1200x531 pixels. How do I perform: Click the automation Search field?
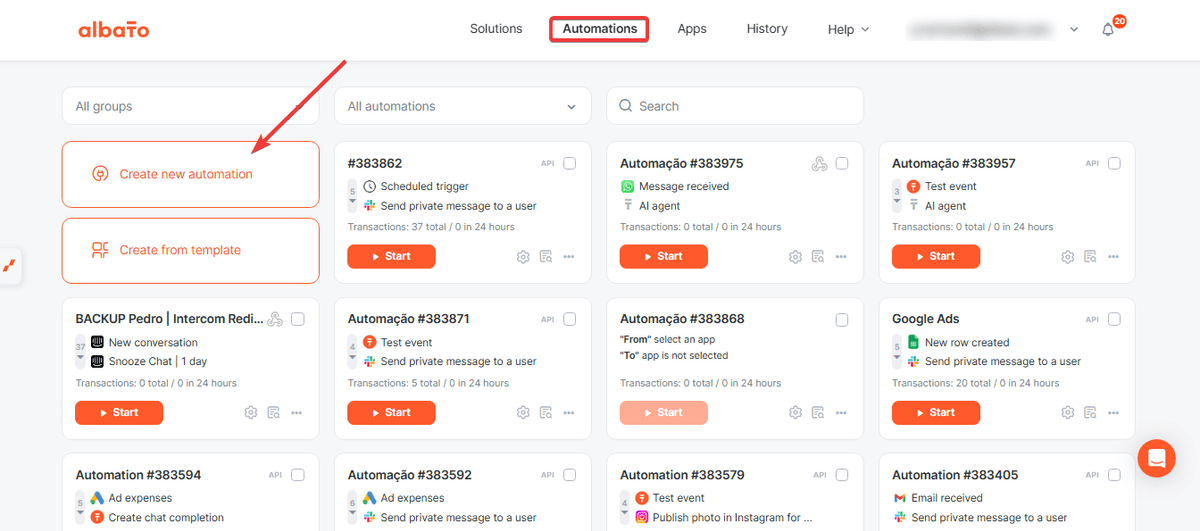(735, 106)
